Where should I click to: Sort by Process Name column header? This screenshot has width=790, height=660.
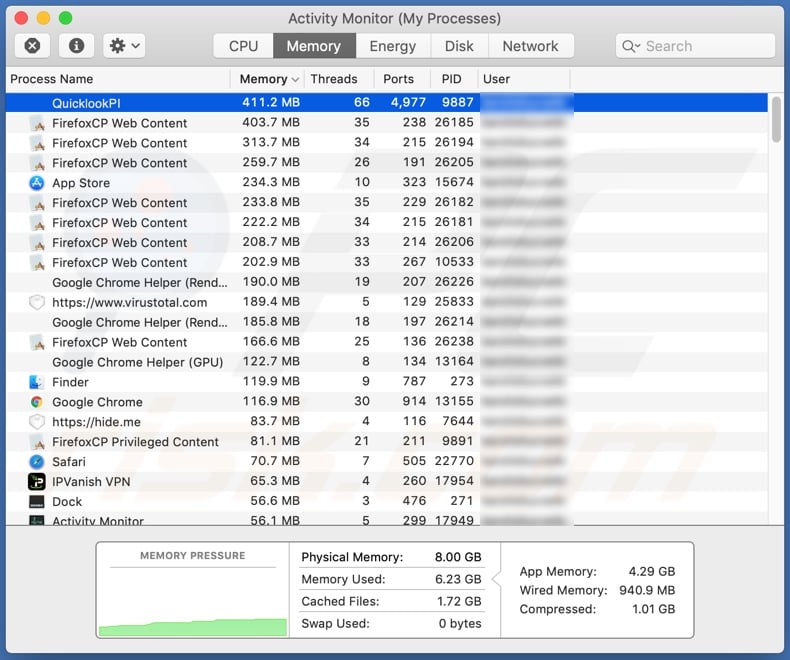click(51, 79)
